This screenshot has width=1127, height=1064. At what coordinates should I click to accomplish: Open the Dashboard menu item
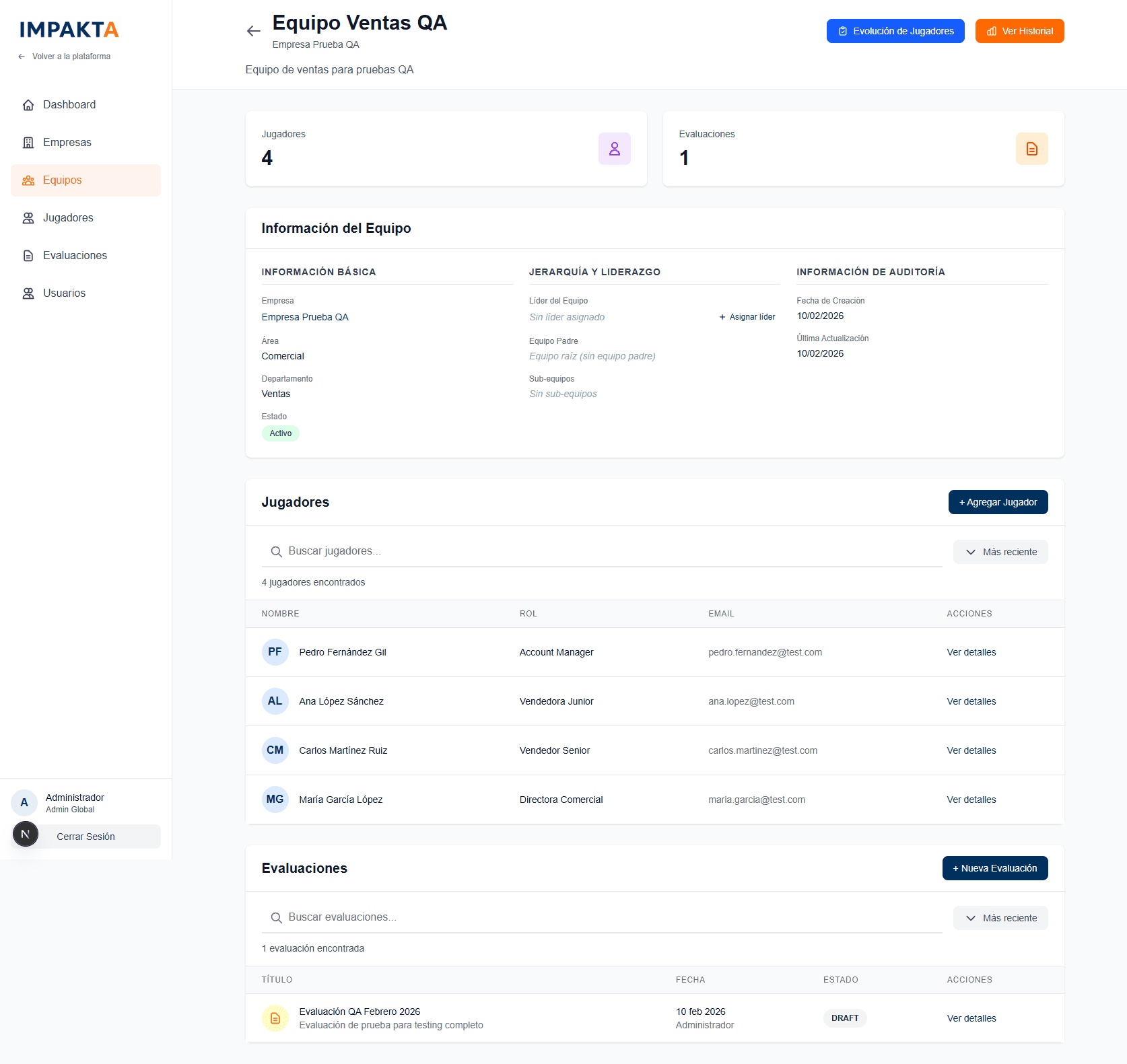click(69, 105)
